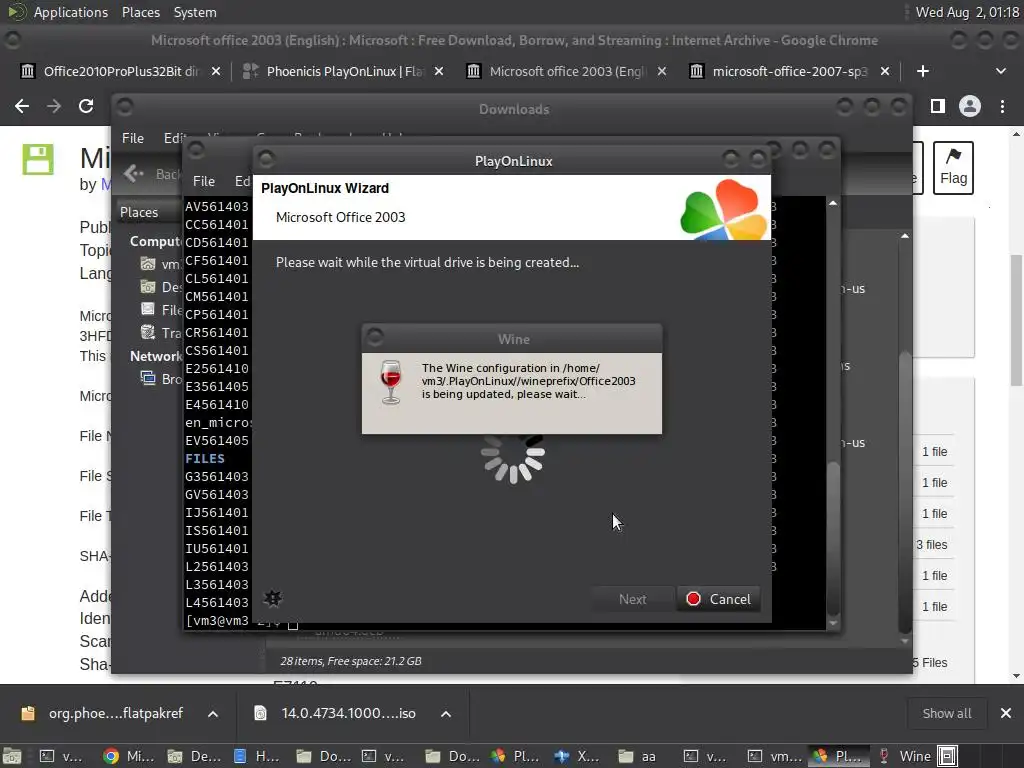This screenshot has width=1024, height=768.
Task: Click the greyed Next button in wizard
Action: click(632, 599)
